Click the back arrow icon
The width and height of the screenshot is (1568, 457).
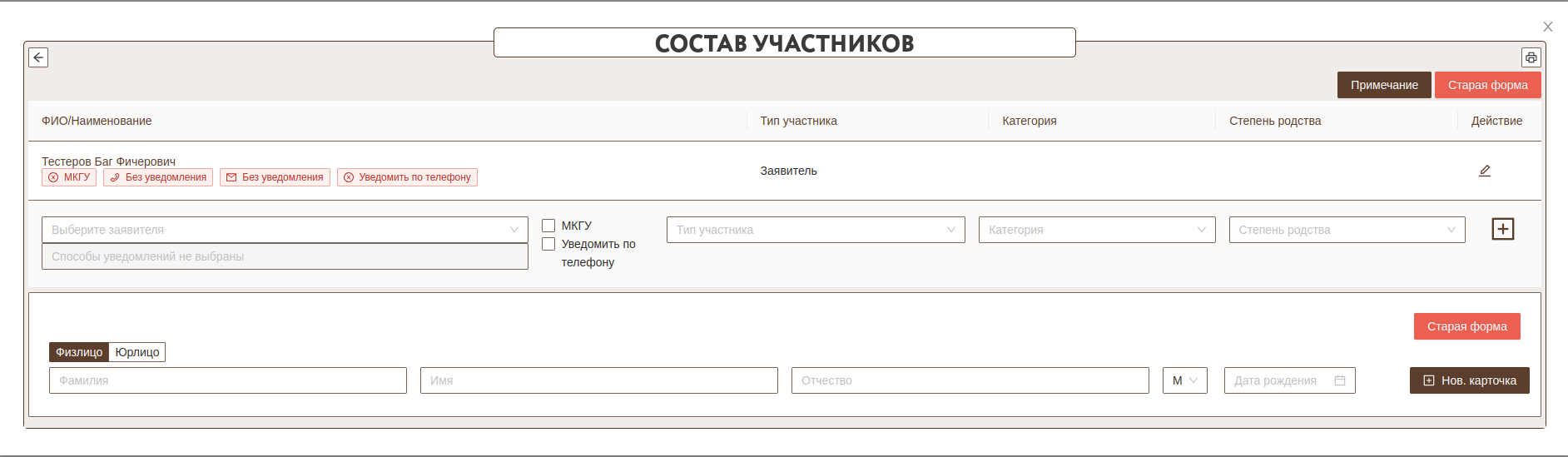coord(38,57)
